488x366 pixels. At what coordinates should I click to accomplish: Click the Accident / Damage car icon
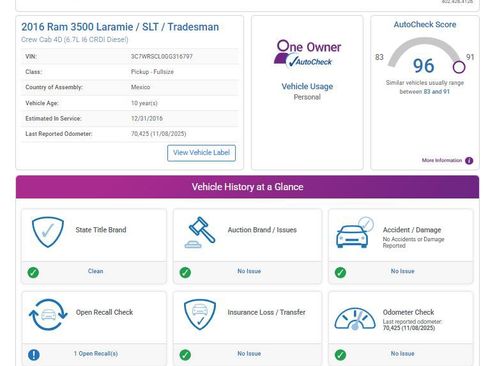[x=355, y=232]
